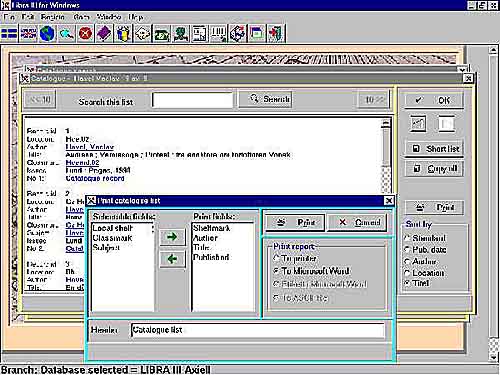This screenshot has height=375, width=500.
Task: Click the catalogue record list scrollbar
Action: (x=386, y=155)
